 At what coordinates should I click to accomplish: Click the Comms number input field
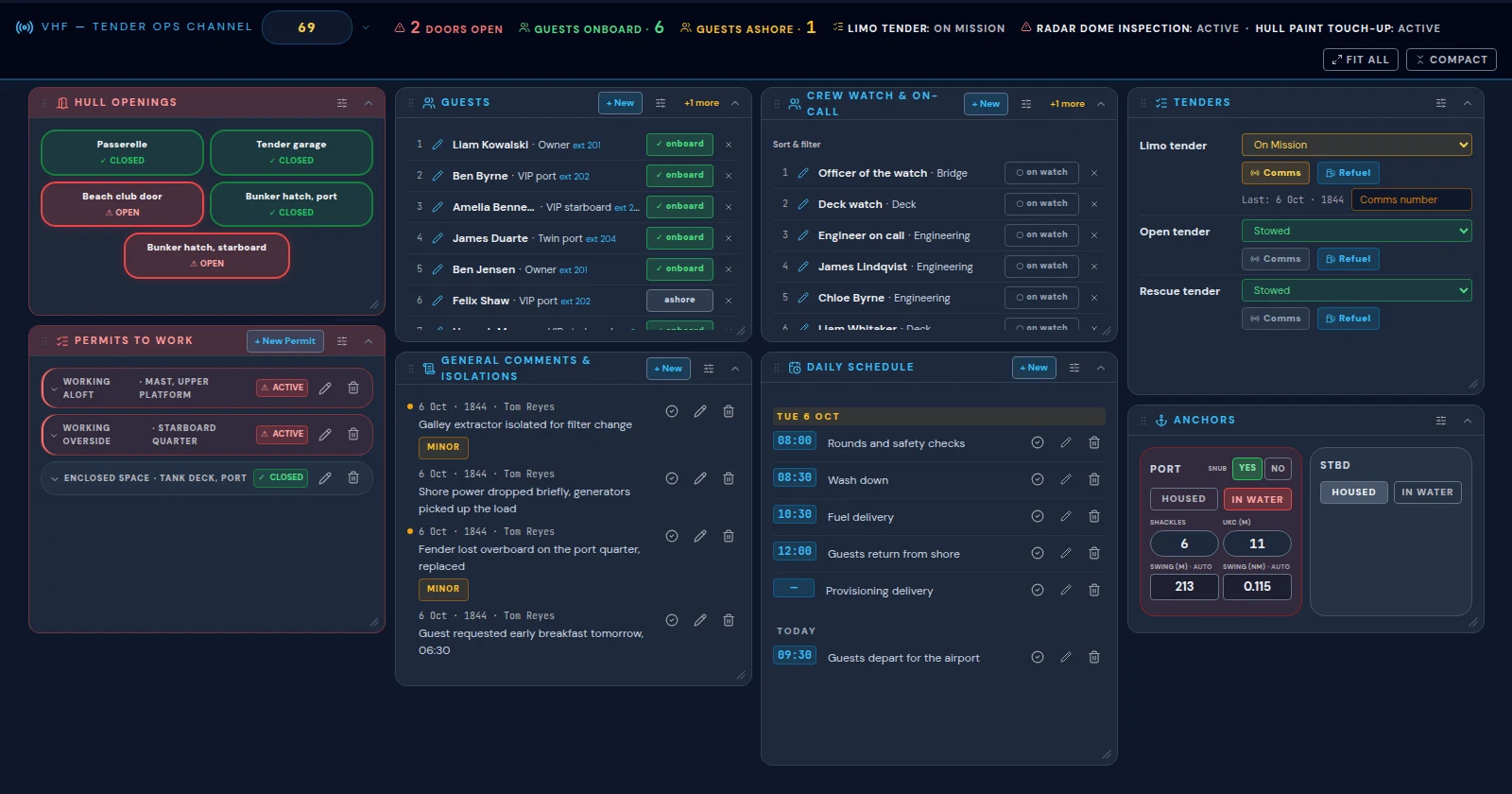1412,199
